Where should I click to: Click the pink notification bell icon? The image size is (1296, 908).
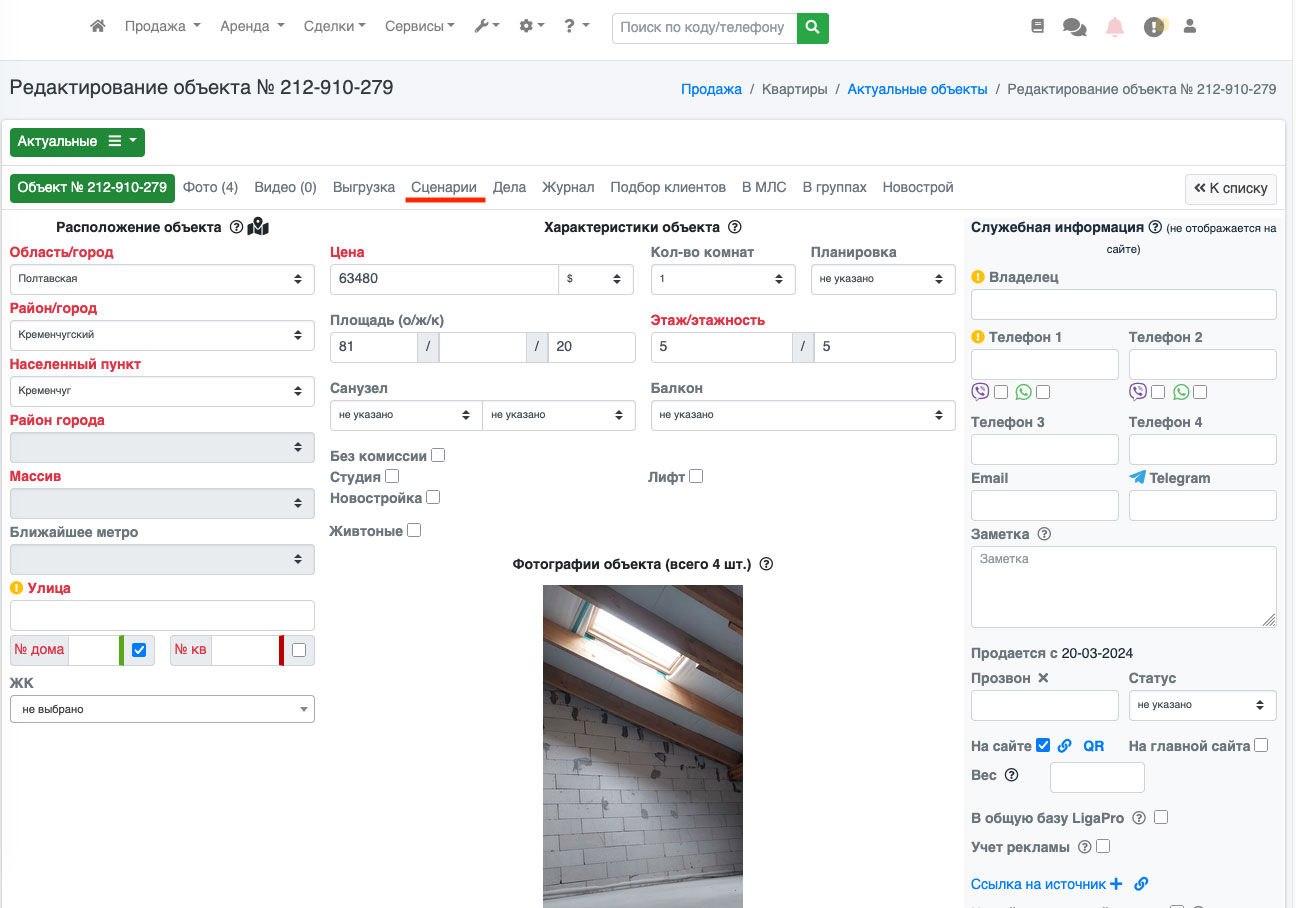[x=1115, y=27]
